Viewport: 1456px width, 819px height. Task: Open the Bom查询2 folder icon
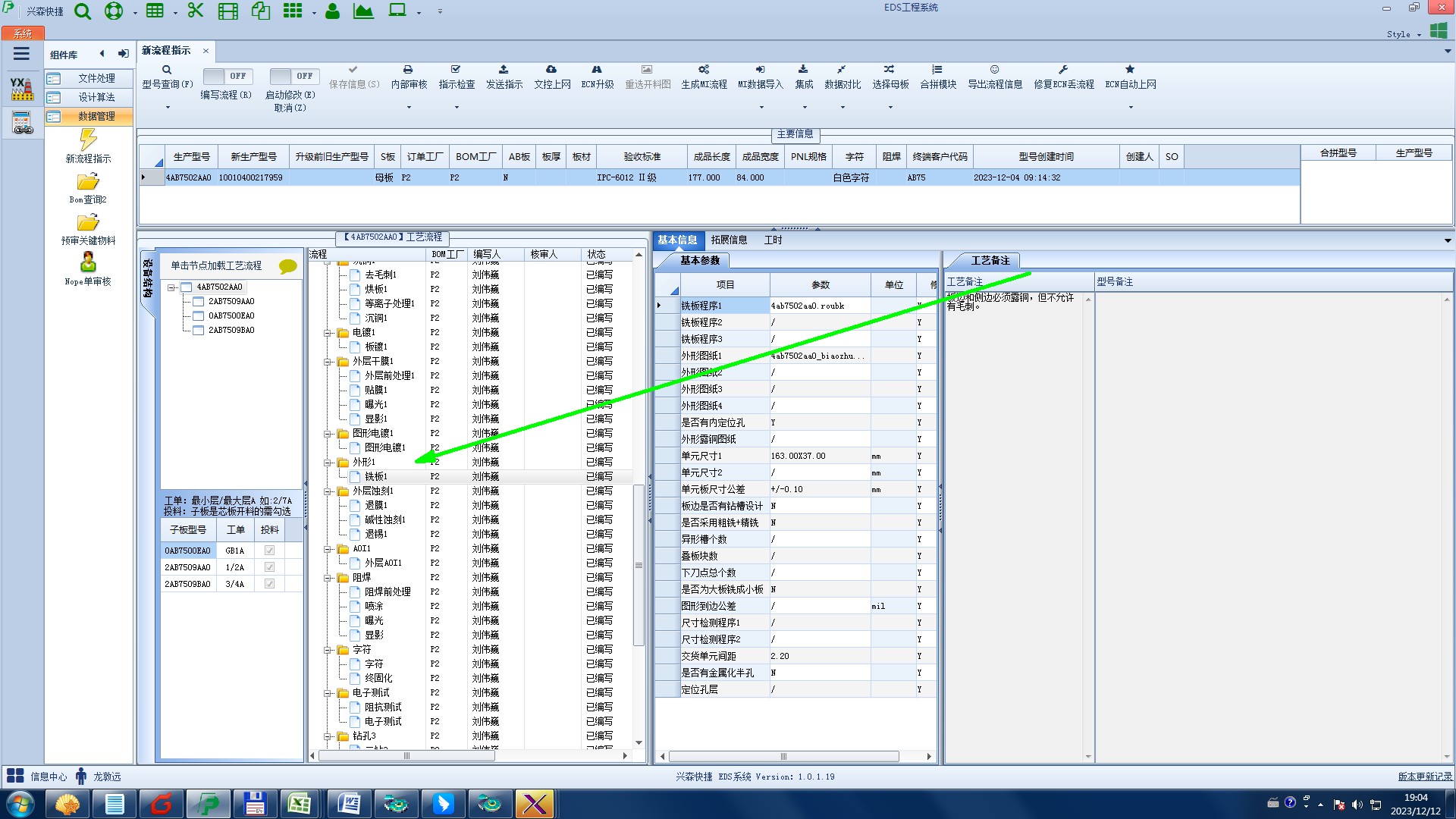(x=88, y=182)
